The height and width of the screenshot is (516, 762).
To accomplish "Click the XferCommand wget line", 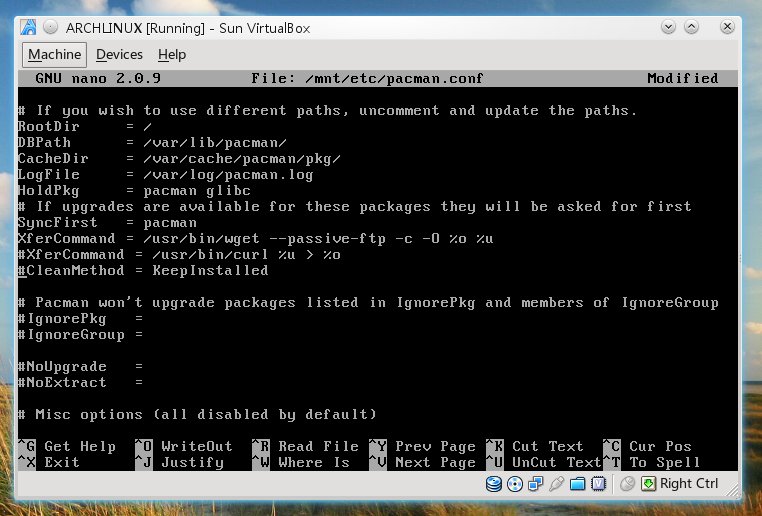I will 256,239.
